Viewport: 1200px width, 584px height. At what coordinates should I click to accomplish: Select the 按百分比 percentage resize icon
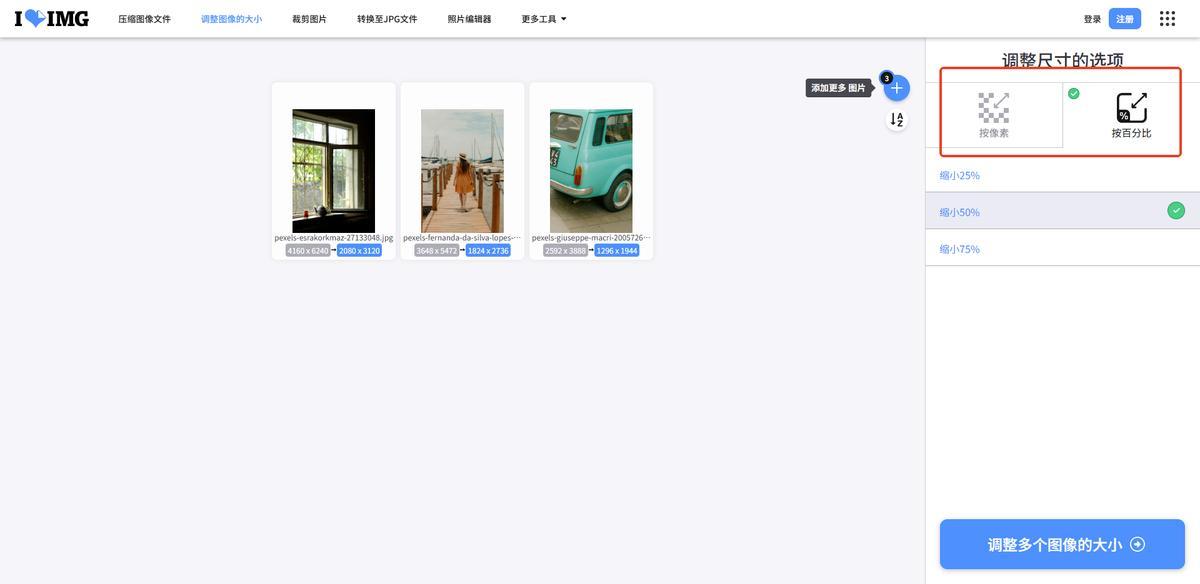tap(1131, 107)
